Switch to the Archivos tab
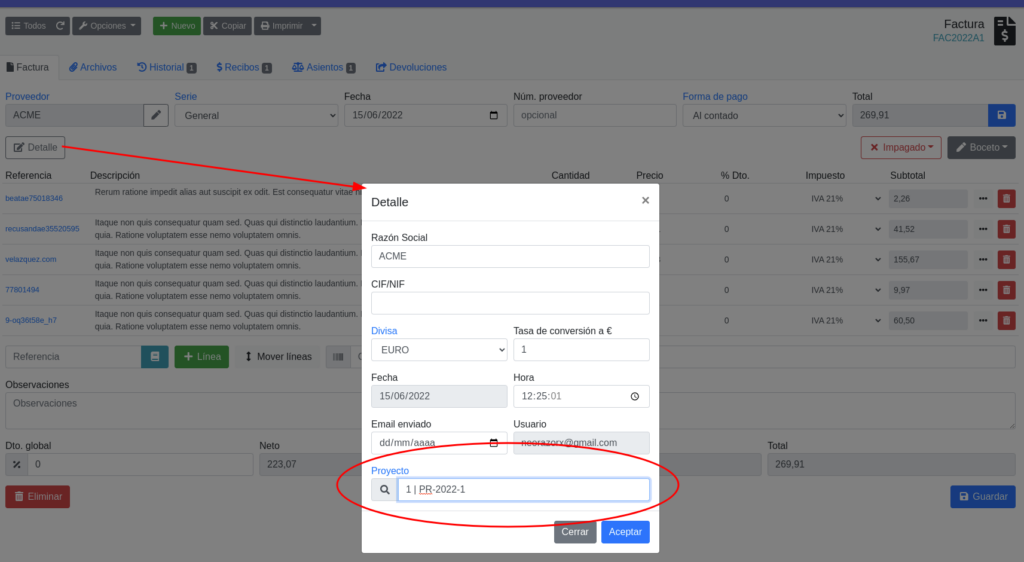This screenshot has height=562, width=1024. pyautogui.click(x=92, y=67)
